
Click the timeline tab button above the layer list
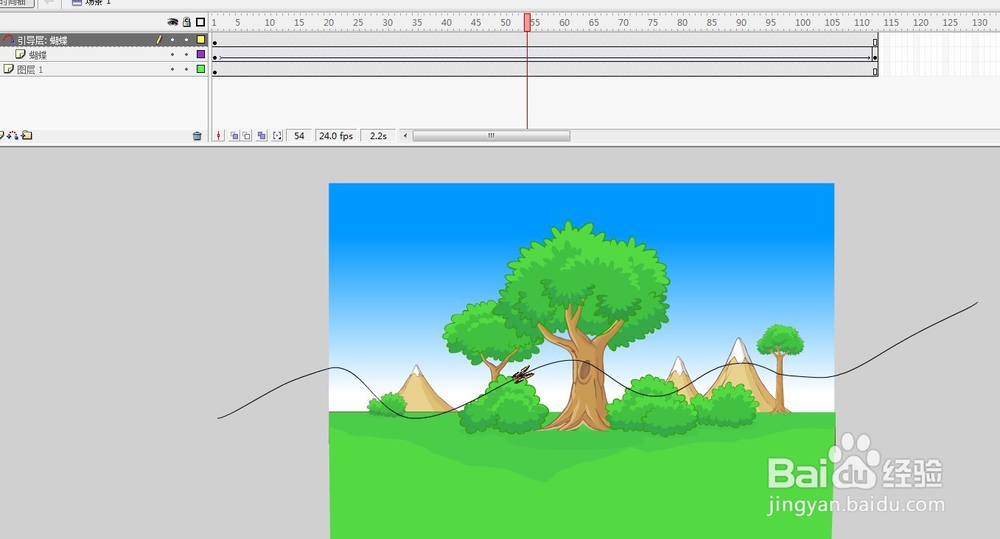click(x=15, y=3)
